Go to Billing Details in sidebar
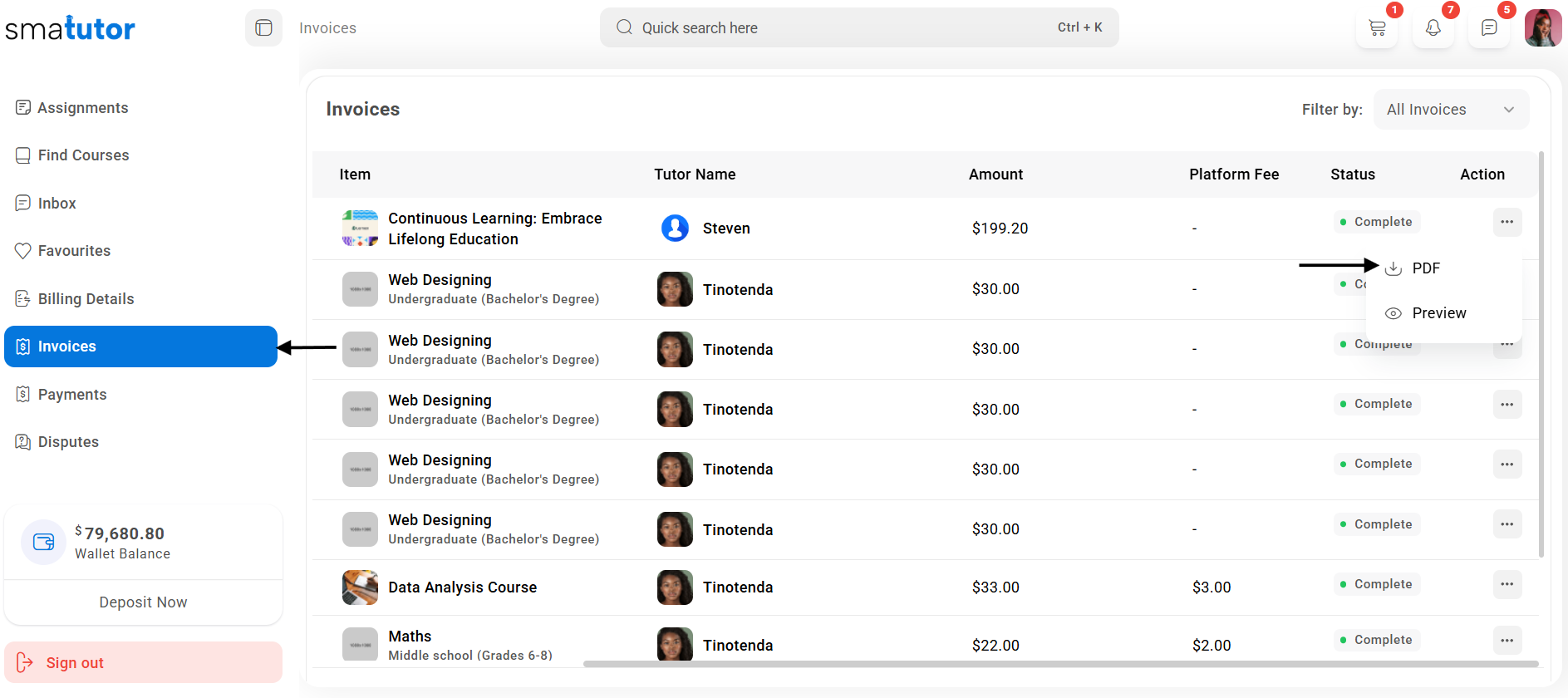This screenshot has height=698, width=1568. pos(86,299)
